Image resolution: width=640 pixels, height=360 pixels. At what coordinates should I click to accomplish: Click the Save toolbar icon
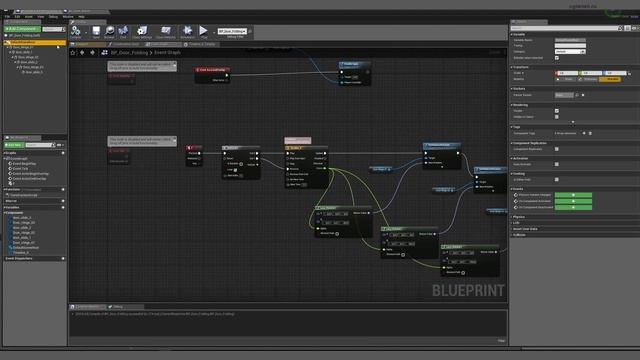(96, 31)
